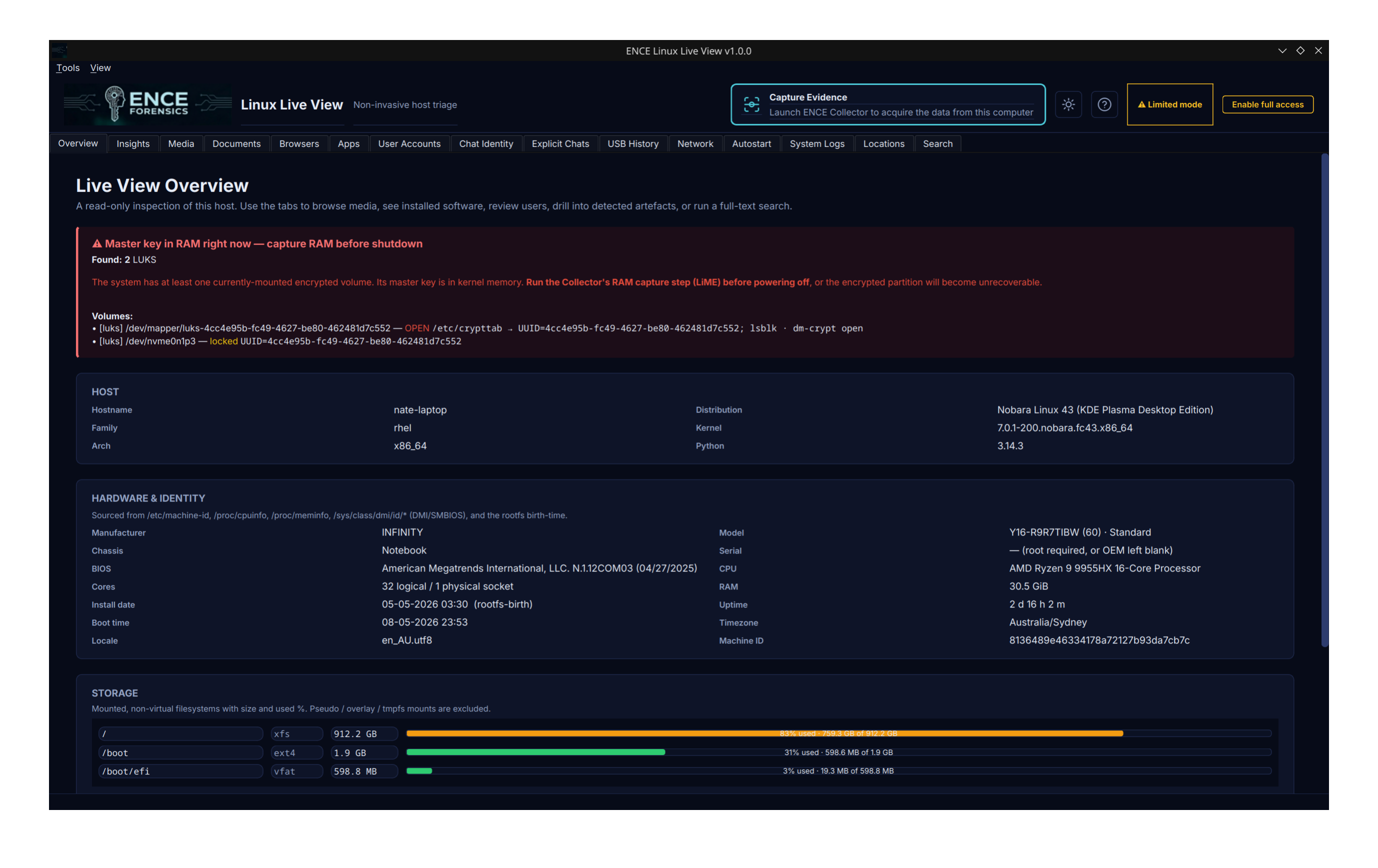This screenshot has height=868, width=1378.
Task: Click the app icon in the title bar
Action: tap(59, 51)
